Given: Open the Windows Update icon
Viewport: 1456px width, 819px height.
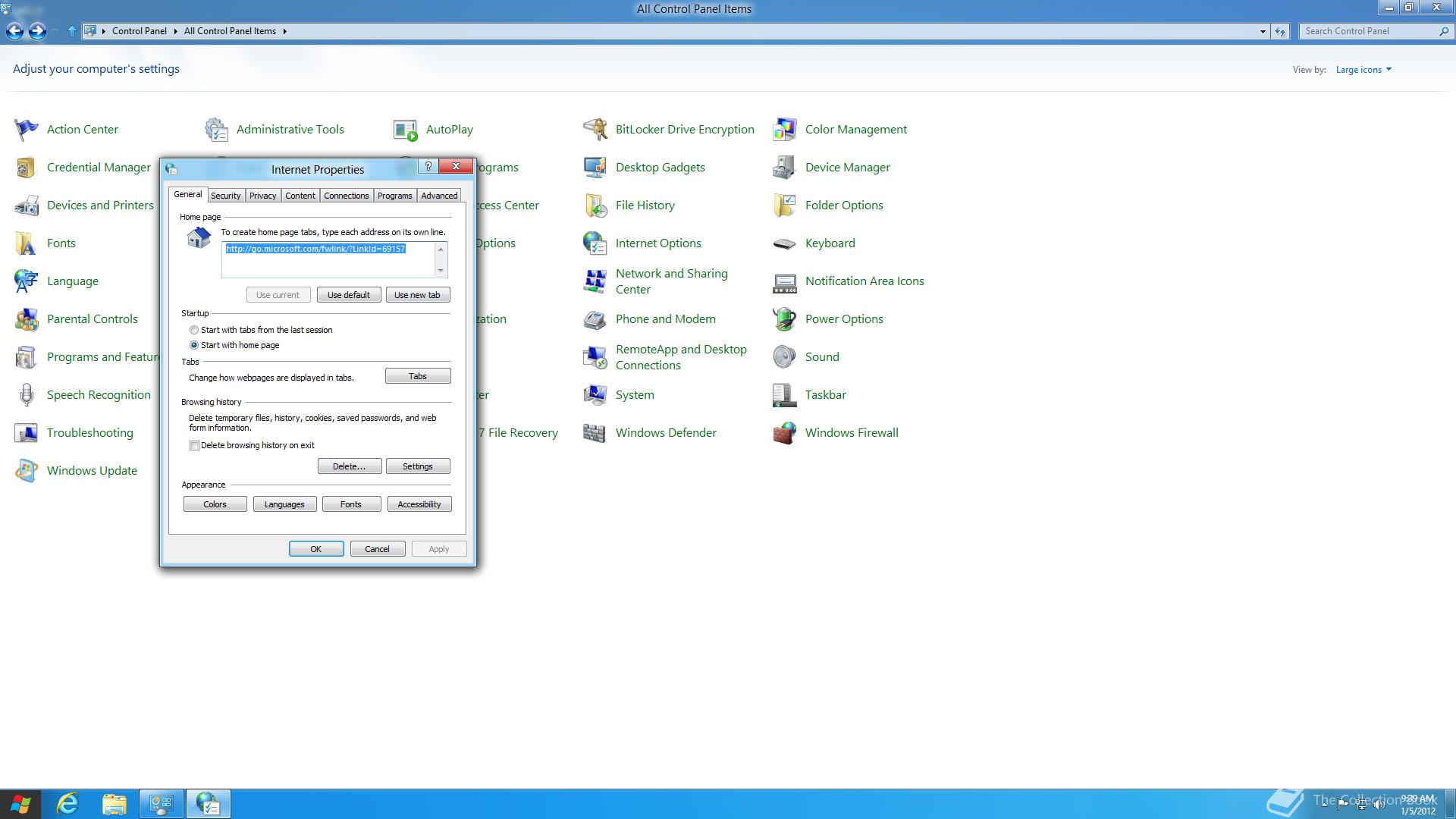Looking at the screenshot, I should (x=27, y=471).
